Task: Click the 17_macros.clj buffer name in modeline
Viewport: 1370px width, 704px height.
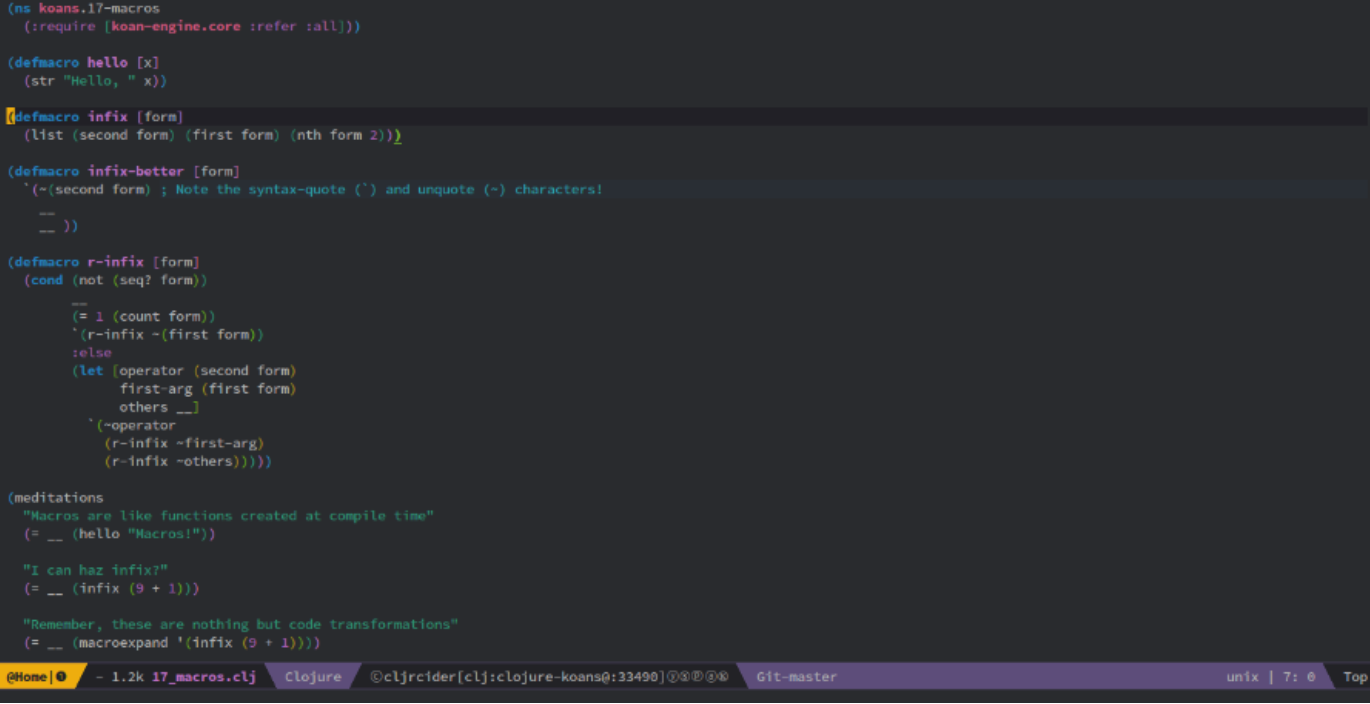Action: (204, 677)
